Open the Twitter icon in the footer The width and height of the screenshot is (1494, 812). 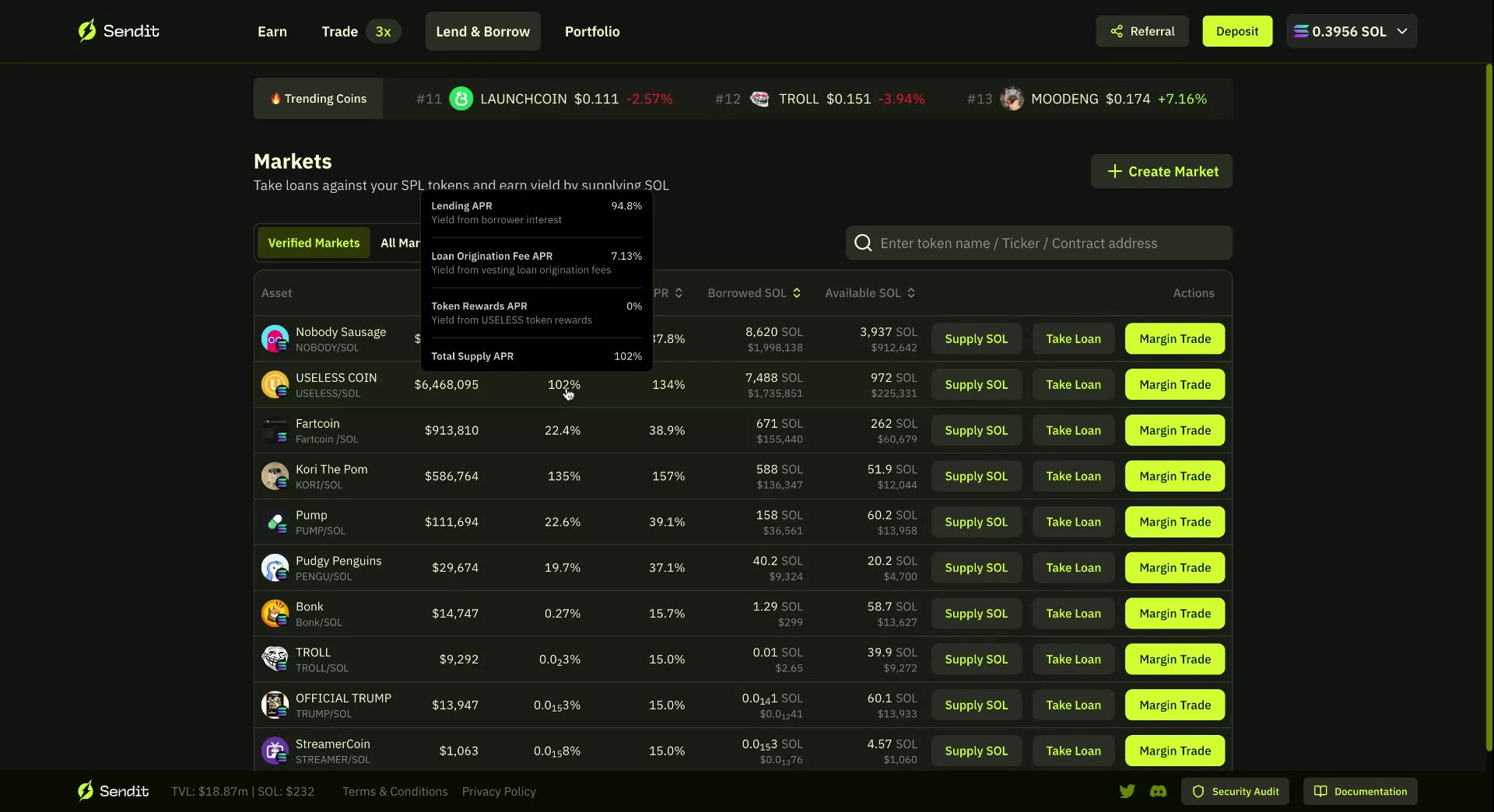(x=1128, y=791)
